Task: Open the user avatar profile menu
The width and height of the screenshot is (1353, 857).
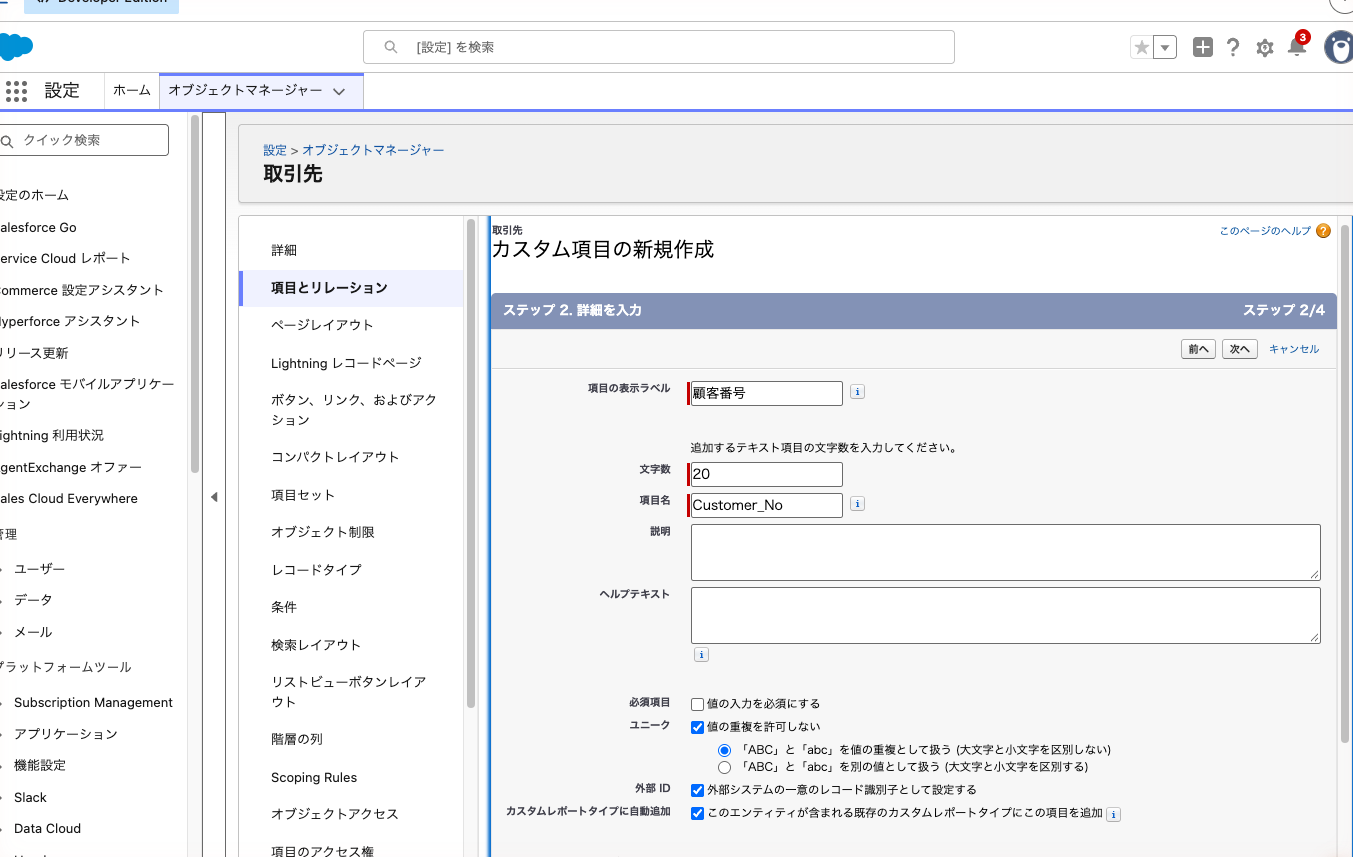Action: 1338,47
